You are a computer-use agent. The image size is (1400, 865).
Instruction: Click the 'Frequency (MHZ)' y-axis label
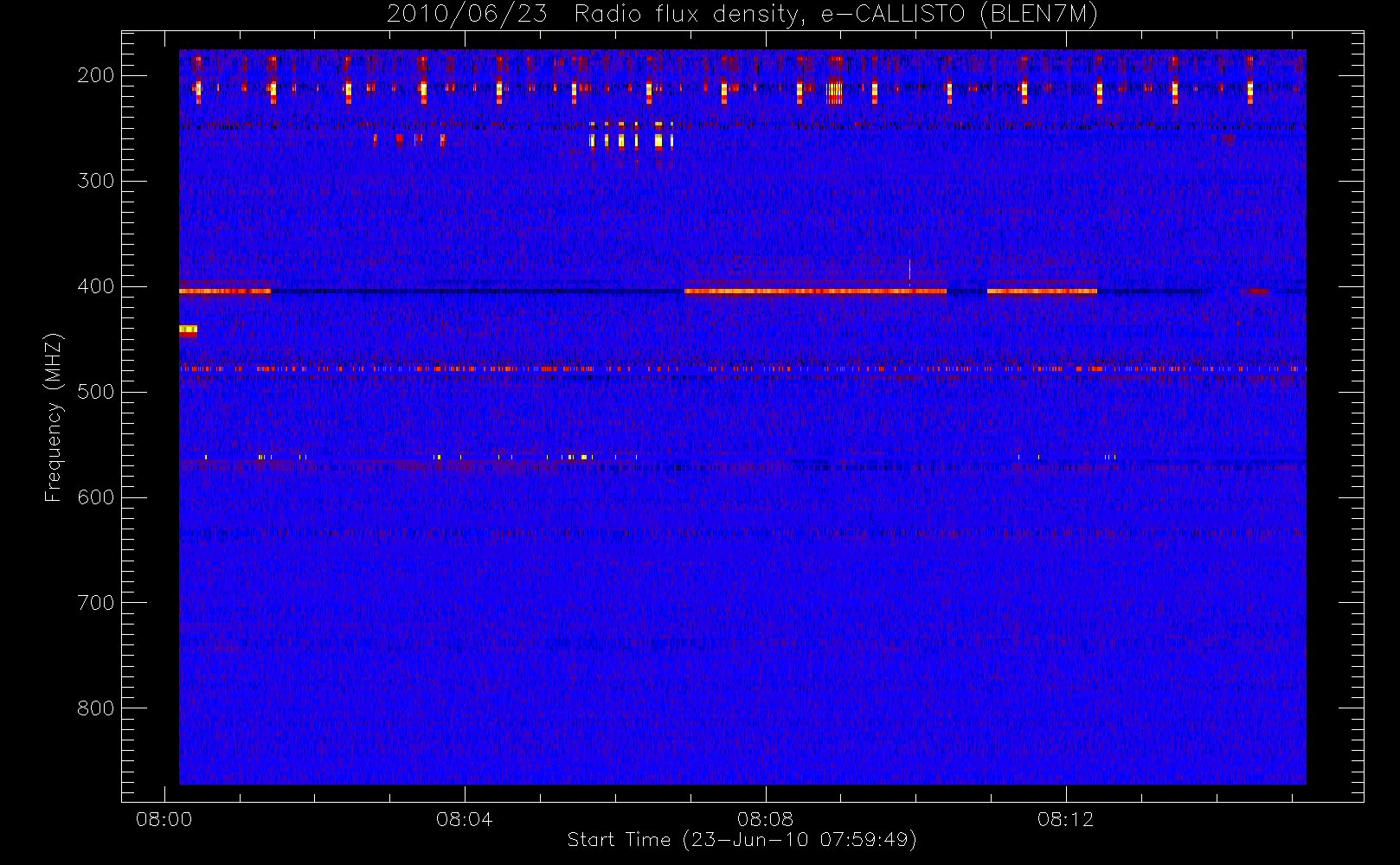pos(54,417)
